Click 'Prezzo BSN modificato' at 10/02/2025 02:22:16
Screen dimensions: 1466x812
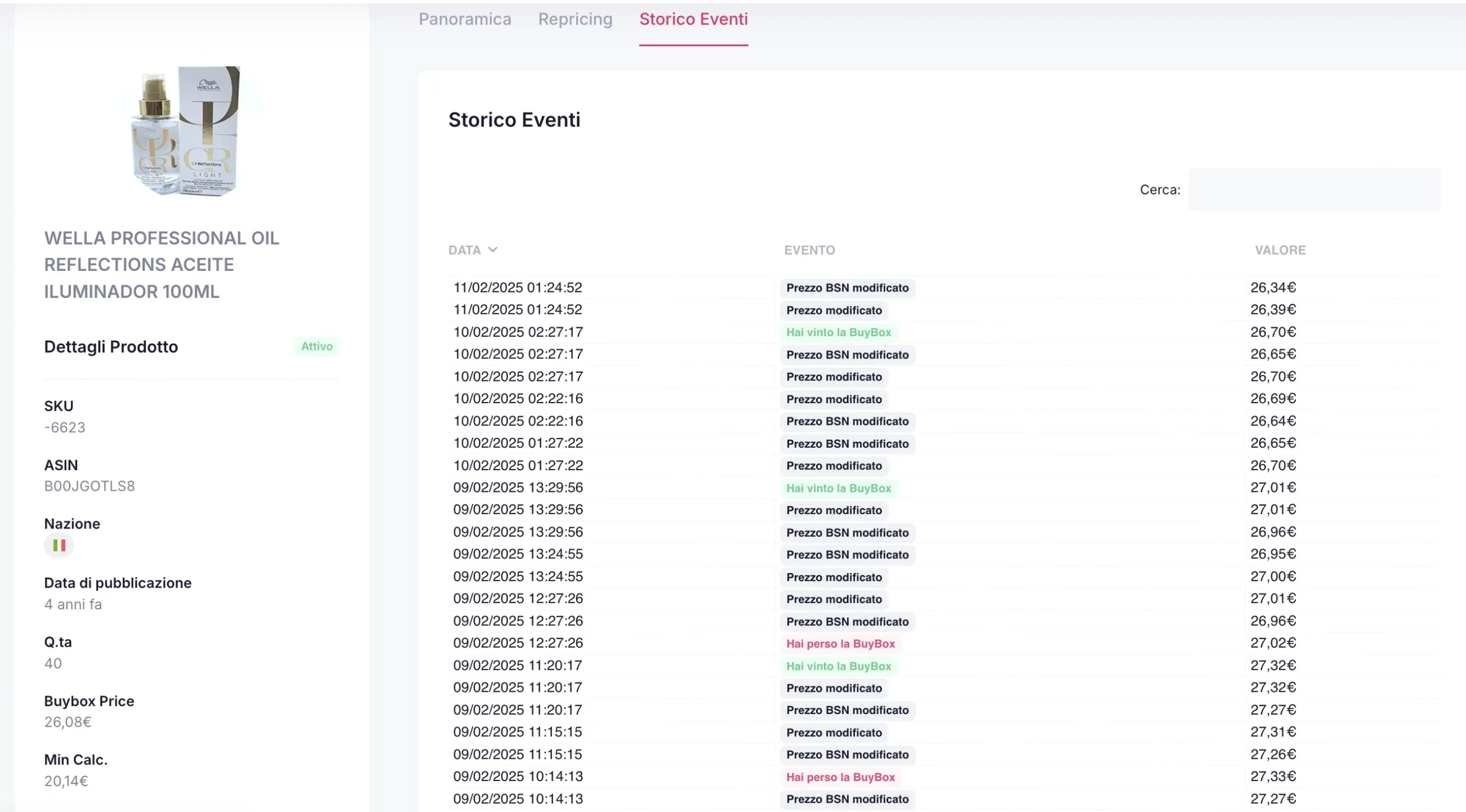point(847,421)
